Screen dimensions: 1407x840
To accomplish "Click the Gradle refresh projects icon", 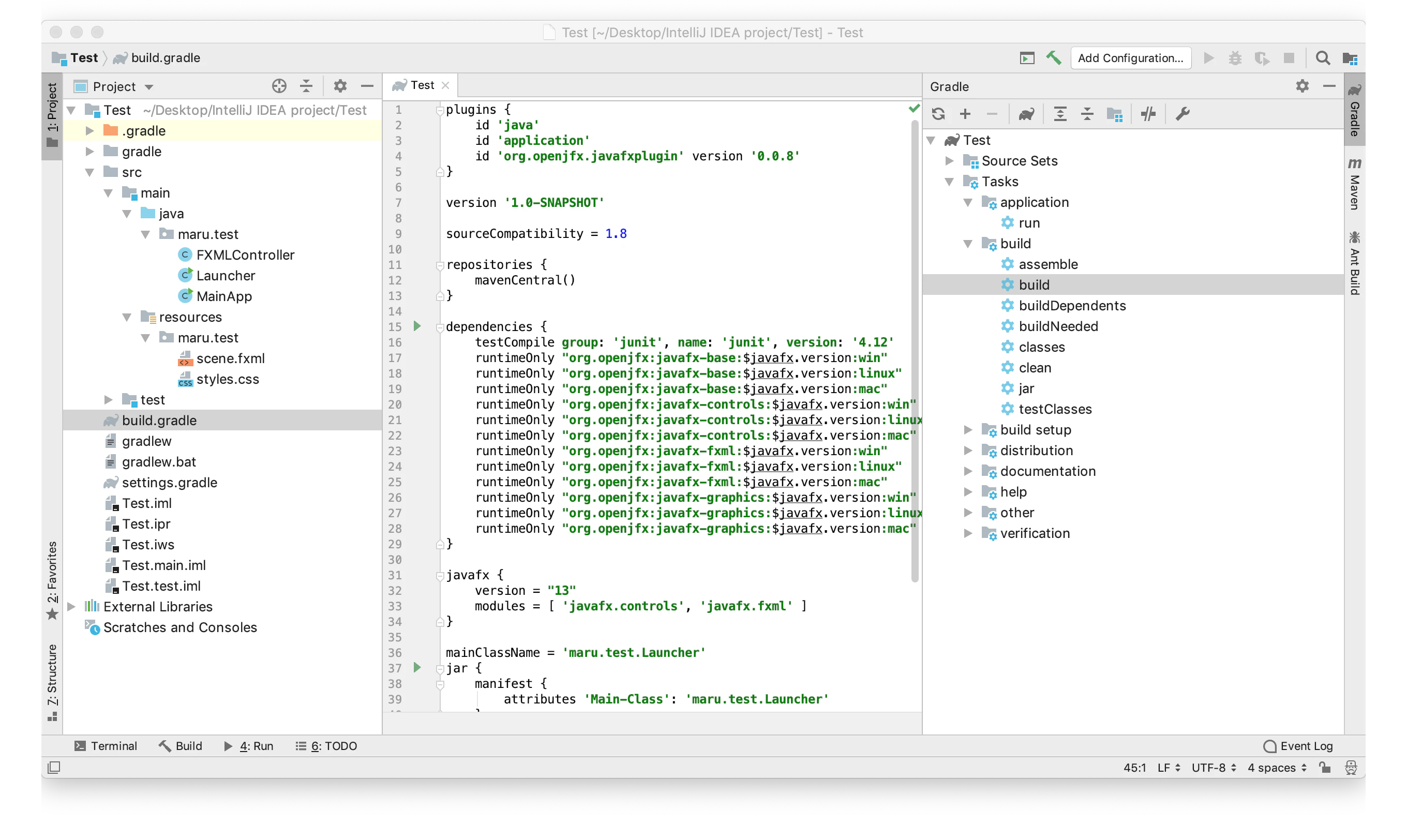I will 938,114.
